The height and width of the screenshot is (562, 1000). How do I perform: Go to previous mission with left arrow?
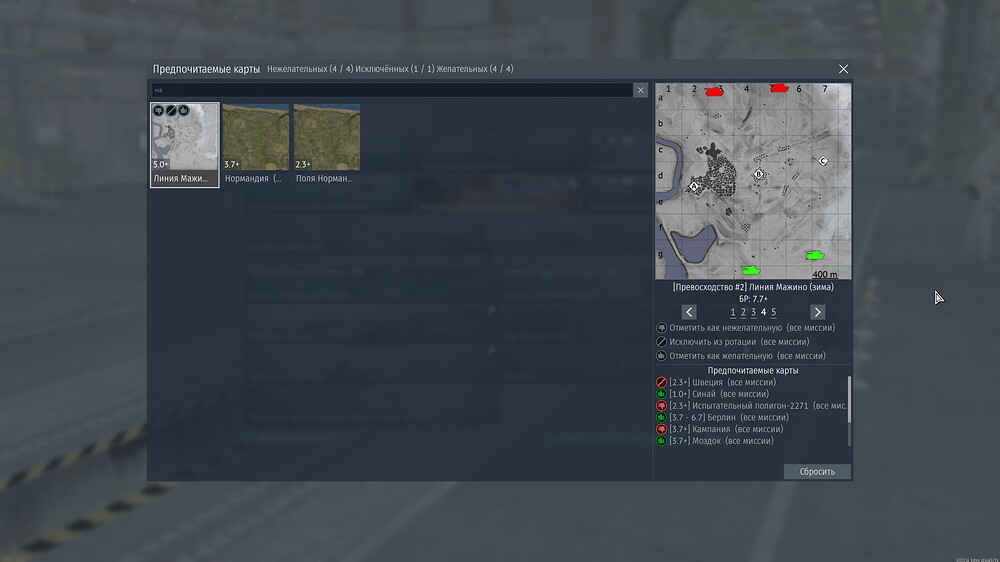pos(689,312)
